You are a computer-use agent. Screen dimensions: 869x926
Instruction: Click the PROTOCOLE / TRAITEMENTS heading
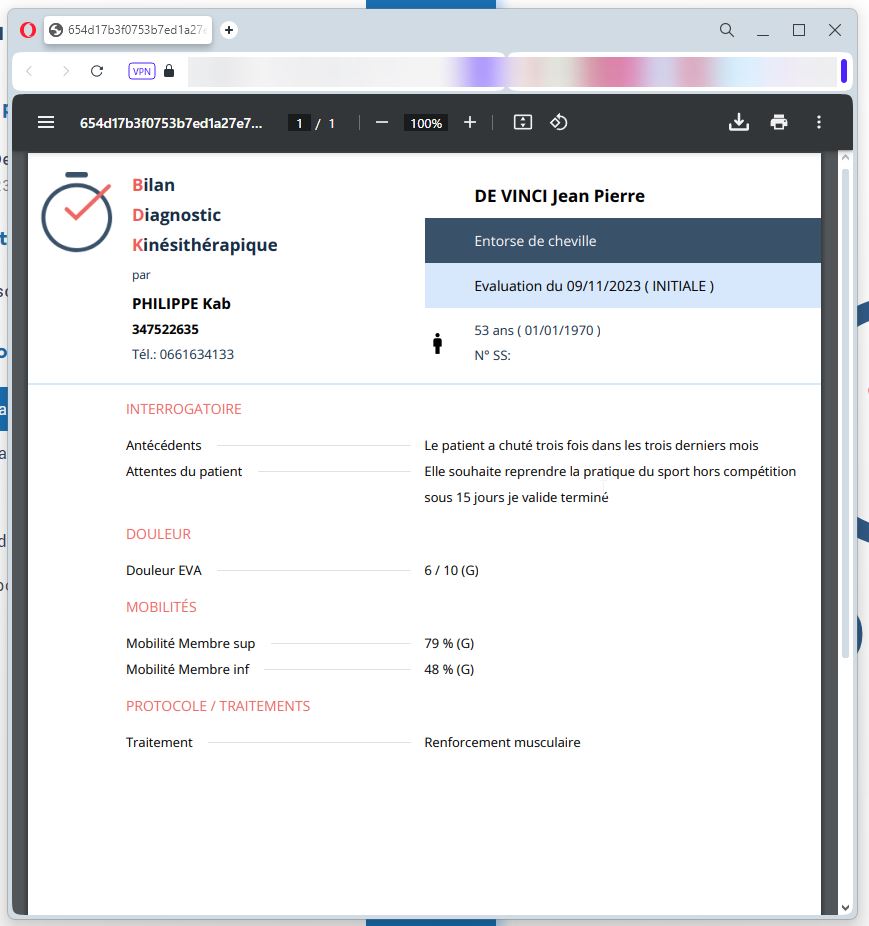click(218, 706)
